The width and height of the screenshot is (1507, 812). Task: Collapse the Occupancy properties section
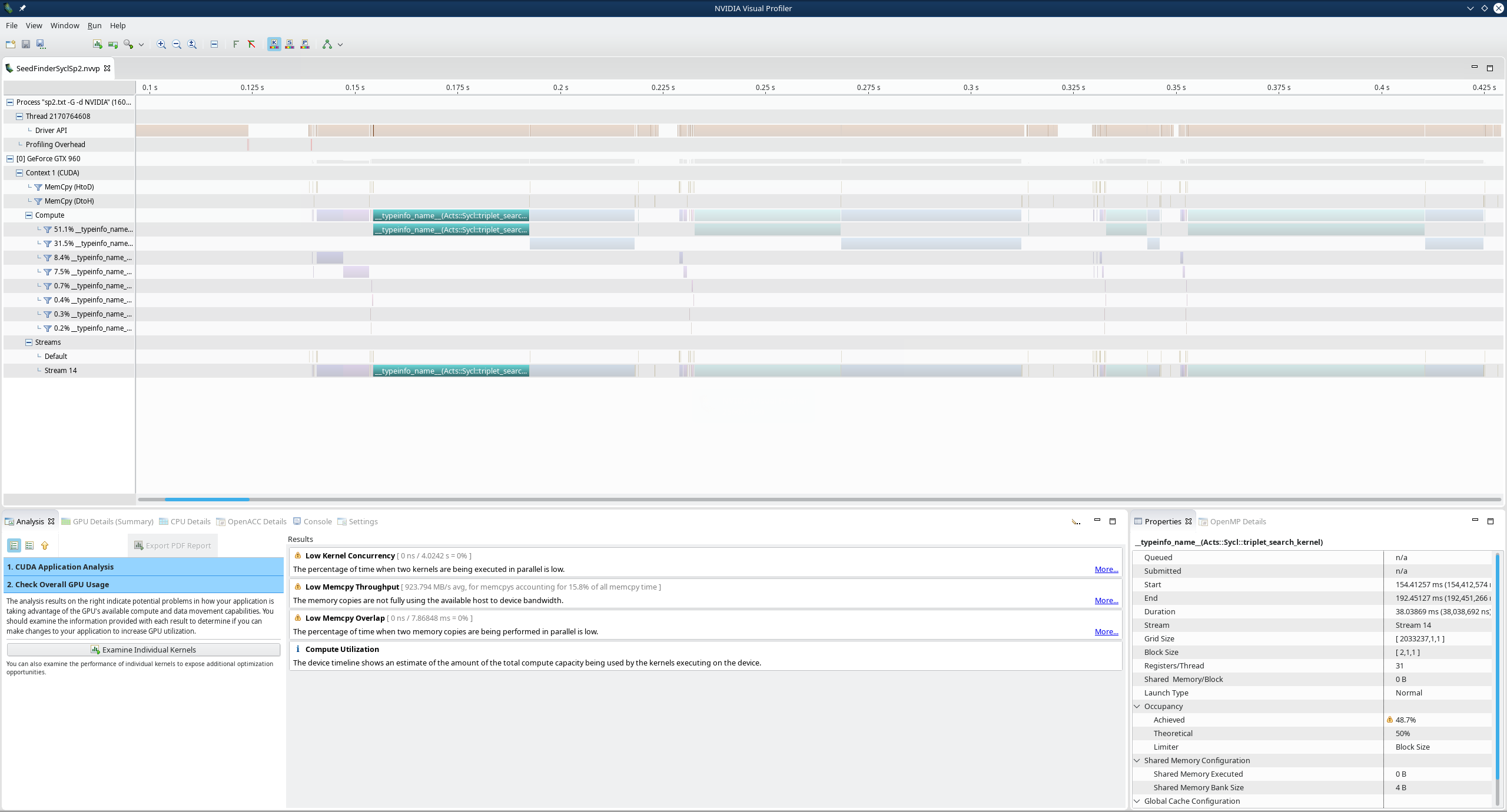[1137, 706]
